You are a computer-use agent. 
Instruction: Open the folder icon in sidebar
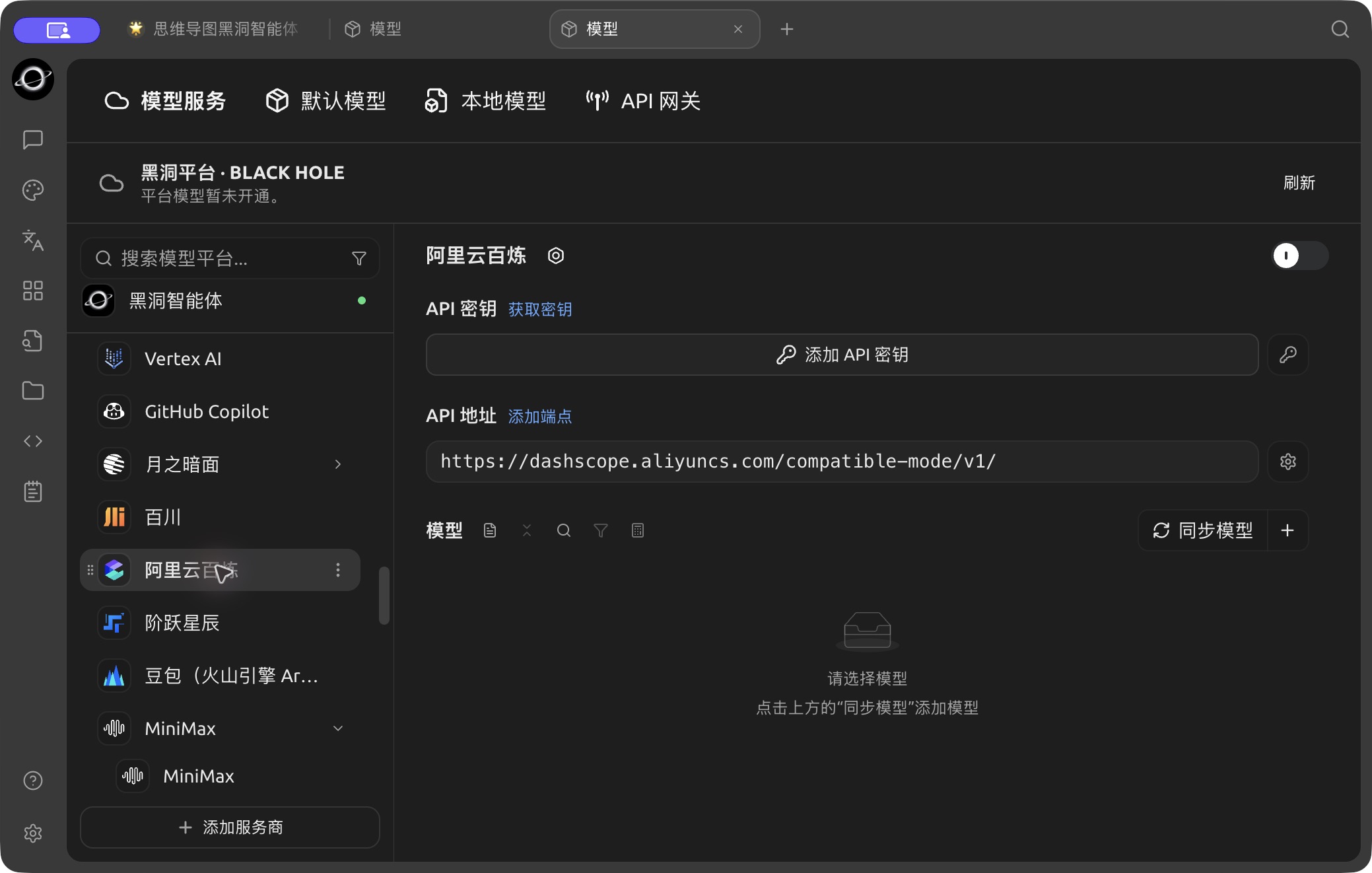tap(33, 391)
